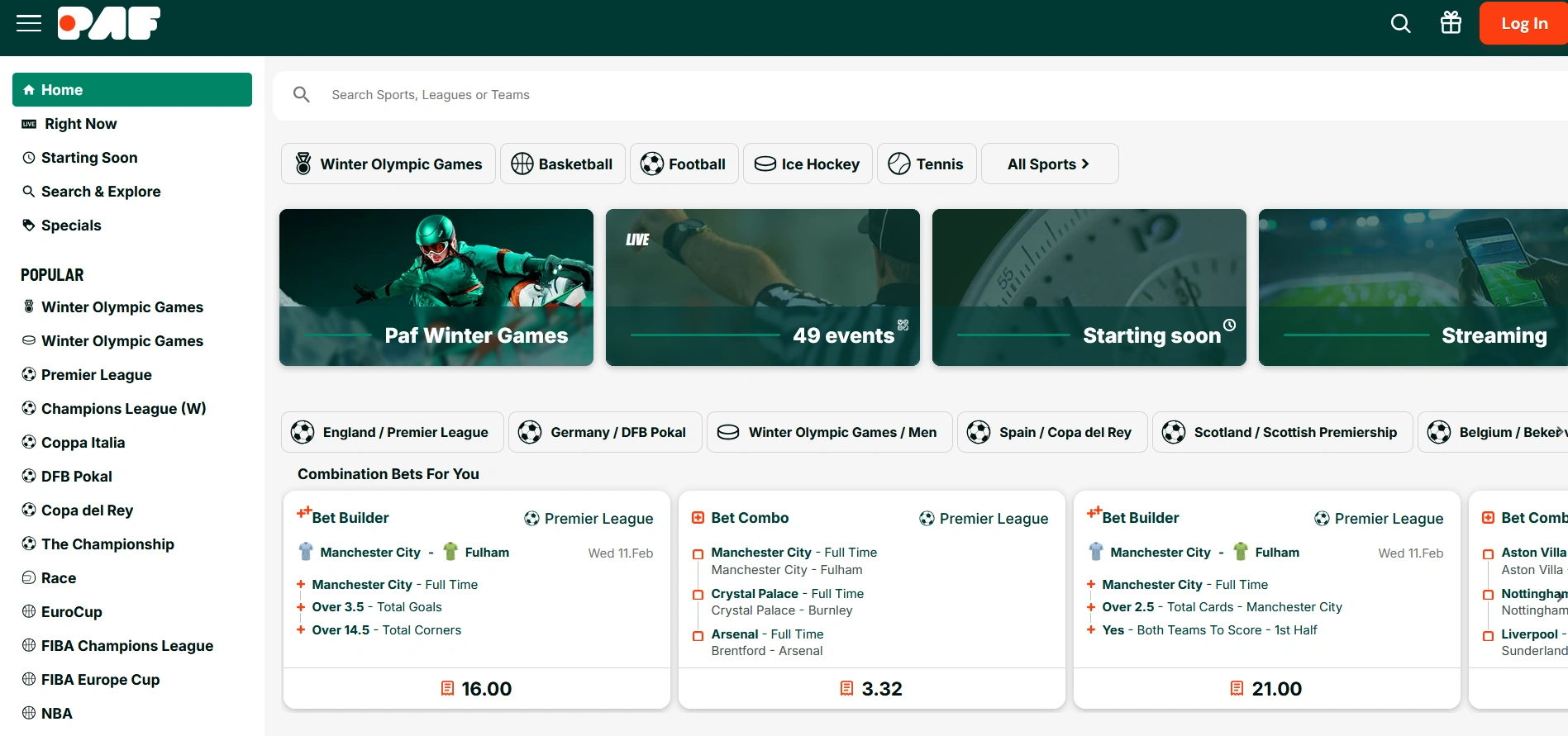The height and width of the screenshot is (736, 1568).
Task: Click the PAF logo
Action: tap(109, 23)
